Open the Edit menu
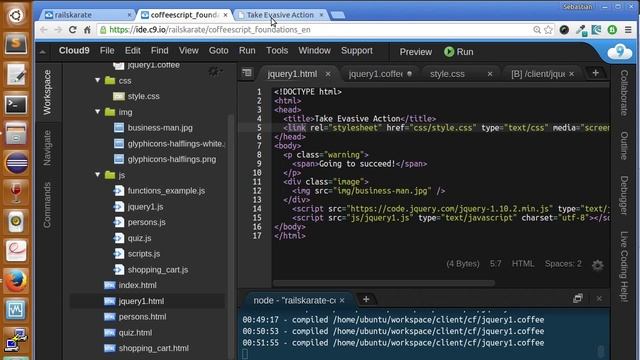This screenshot has width=640, height=360. point(133,51)
